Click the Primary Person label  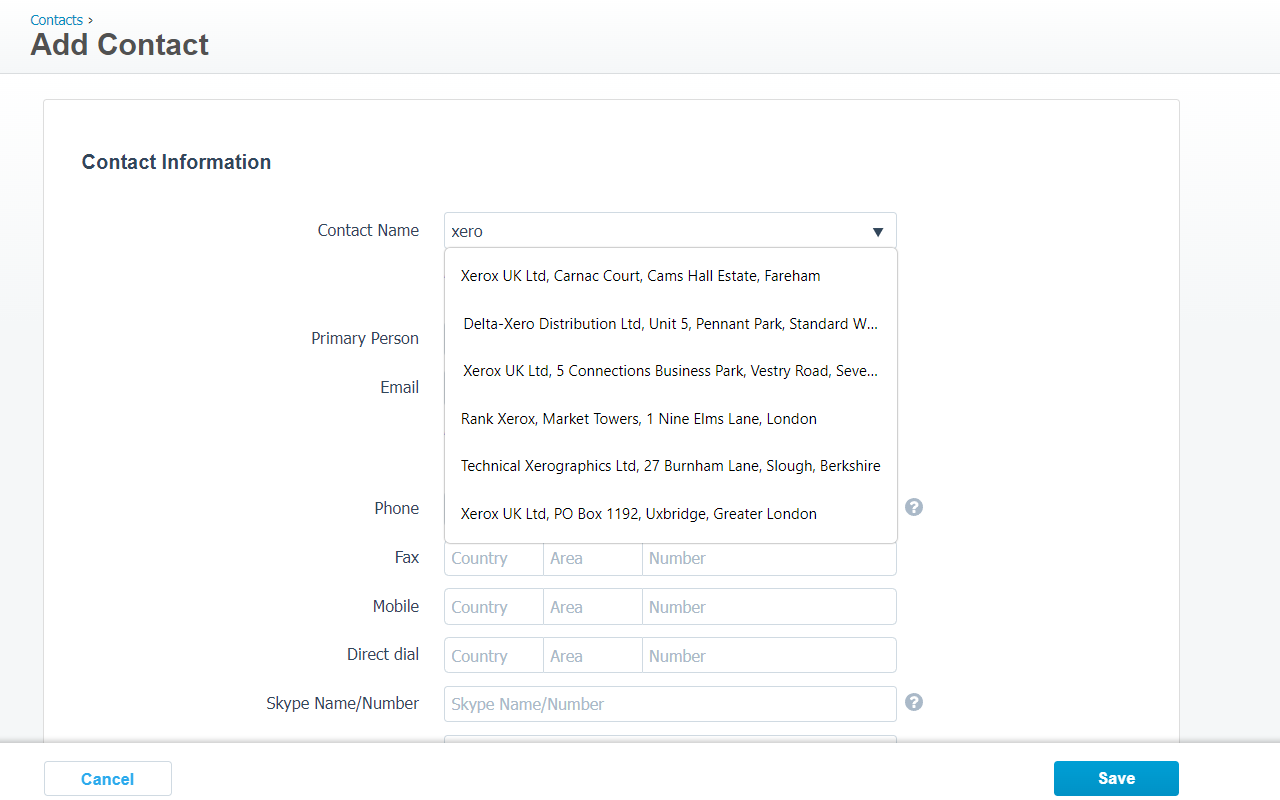coord(365,338)
